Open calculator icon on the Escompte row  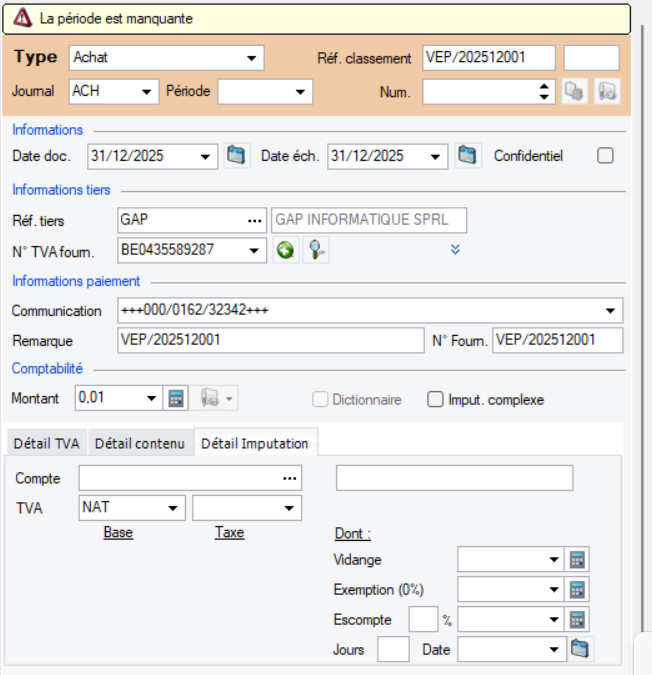(x=578, y=620)
